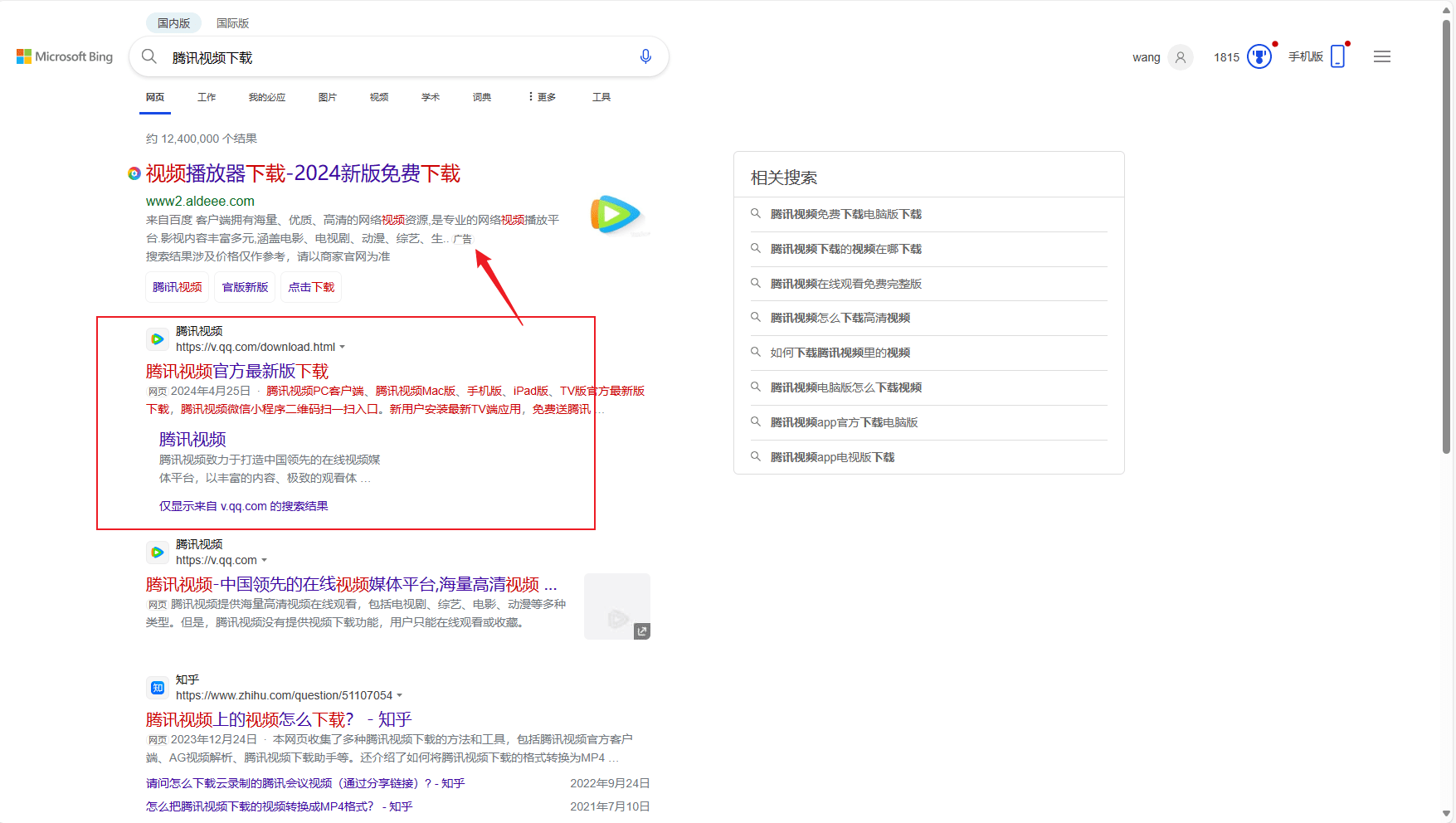Open 腾讯视频官方最新版下载 result
1456x823 pixels.
237,371
